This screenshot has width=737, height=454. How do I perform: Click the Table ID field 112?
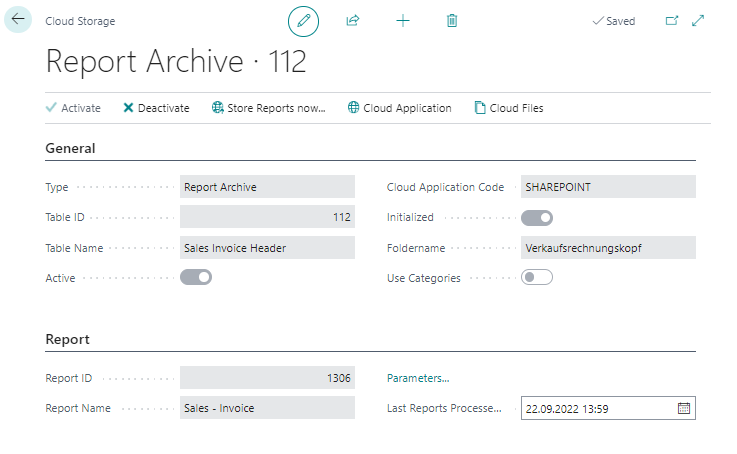267,217
